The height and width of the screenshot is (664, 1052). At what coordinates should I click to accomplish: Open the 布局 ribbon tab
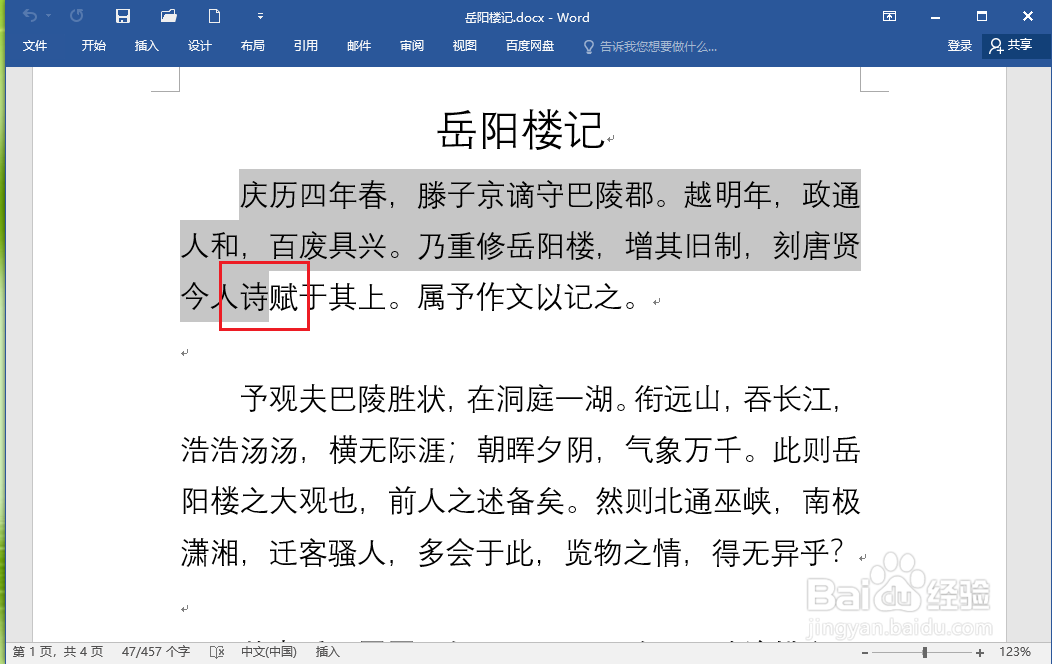252,46
